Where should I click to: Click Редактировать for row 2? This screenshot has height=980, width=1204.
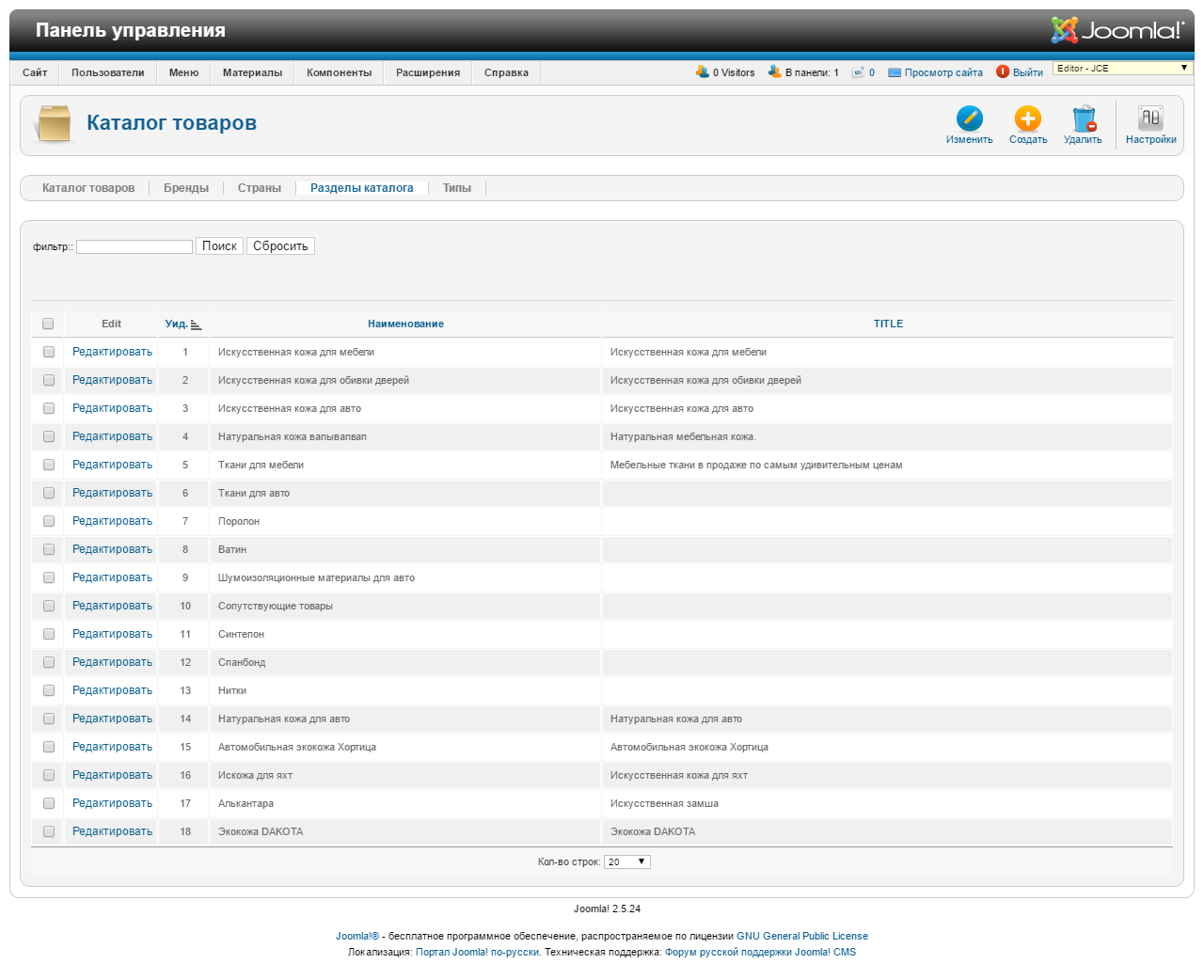[112, 380]
